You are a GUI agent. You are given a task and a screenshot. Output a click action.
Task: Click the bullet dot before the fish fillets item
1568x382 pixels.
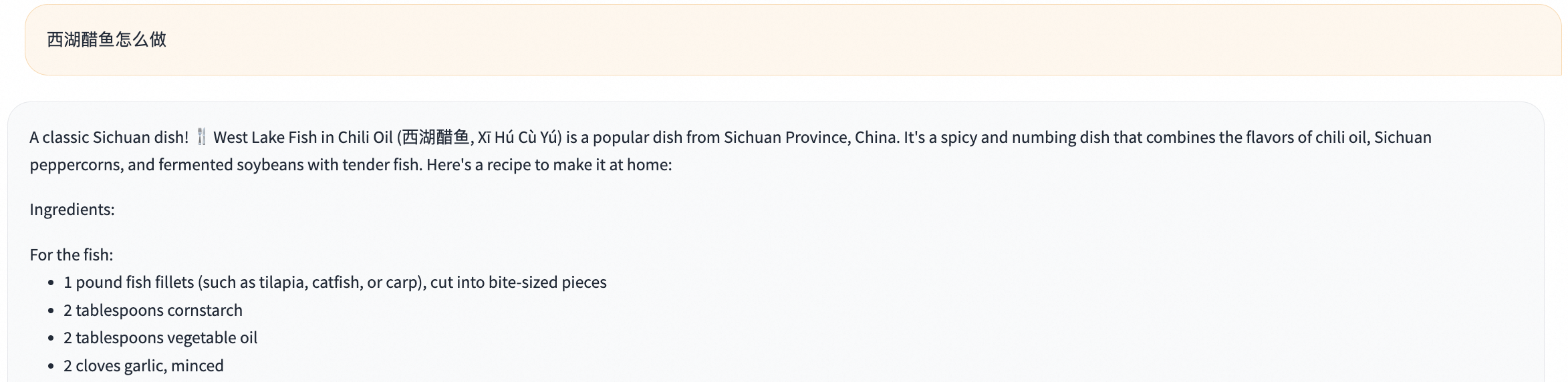click(51, 283)
